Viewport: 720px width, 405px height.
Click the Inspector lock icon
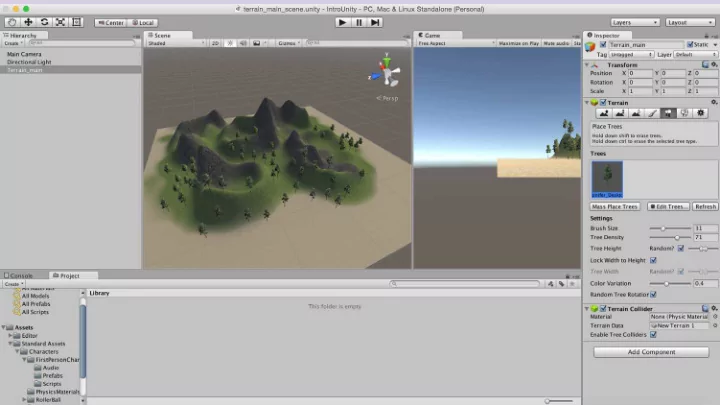tap(706, 35)
